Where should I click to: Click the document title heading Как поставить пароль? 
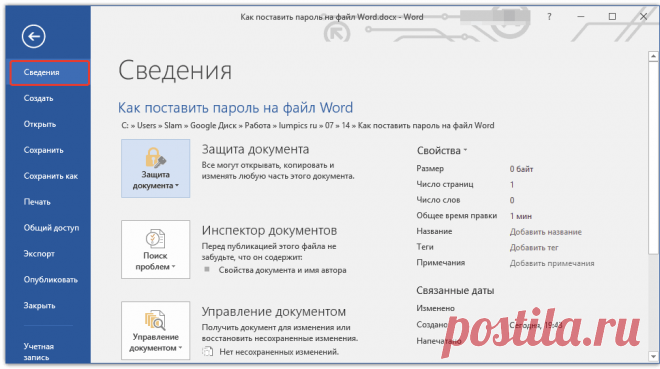(x=235, y=108)
